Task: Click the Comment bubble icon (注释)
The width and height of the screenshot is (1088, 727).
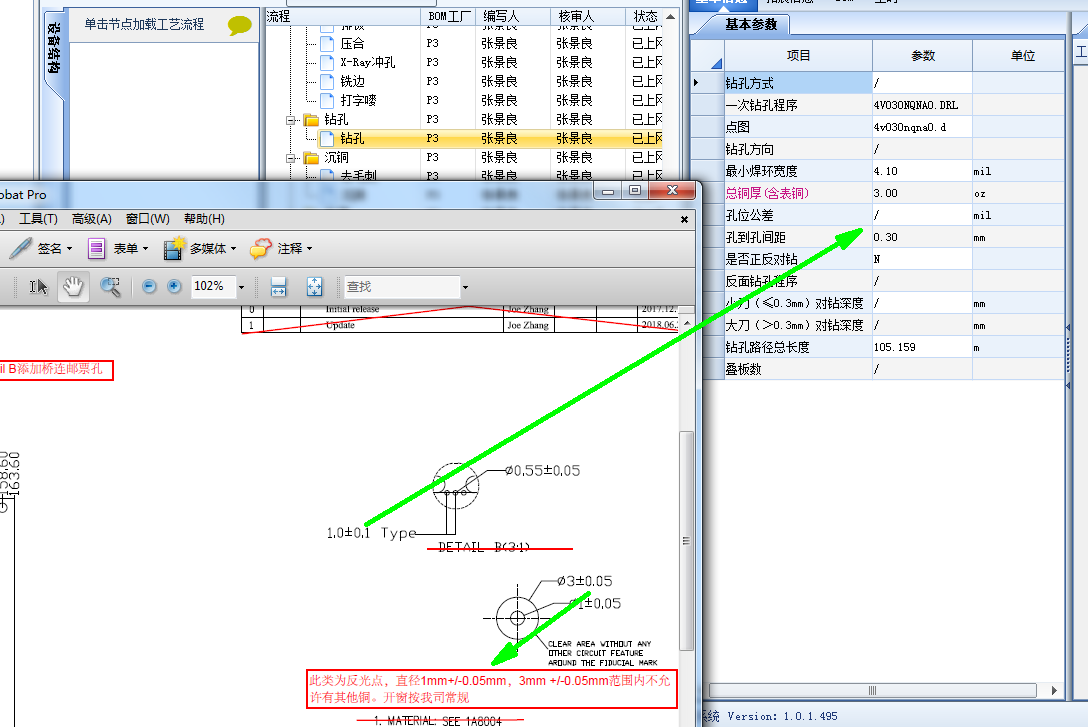Action: (260, 248)
